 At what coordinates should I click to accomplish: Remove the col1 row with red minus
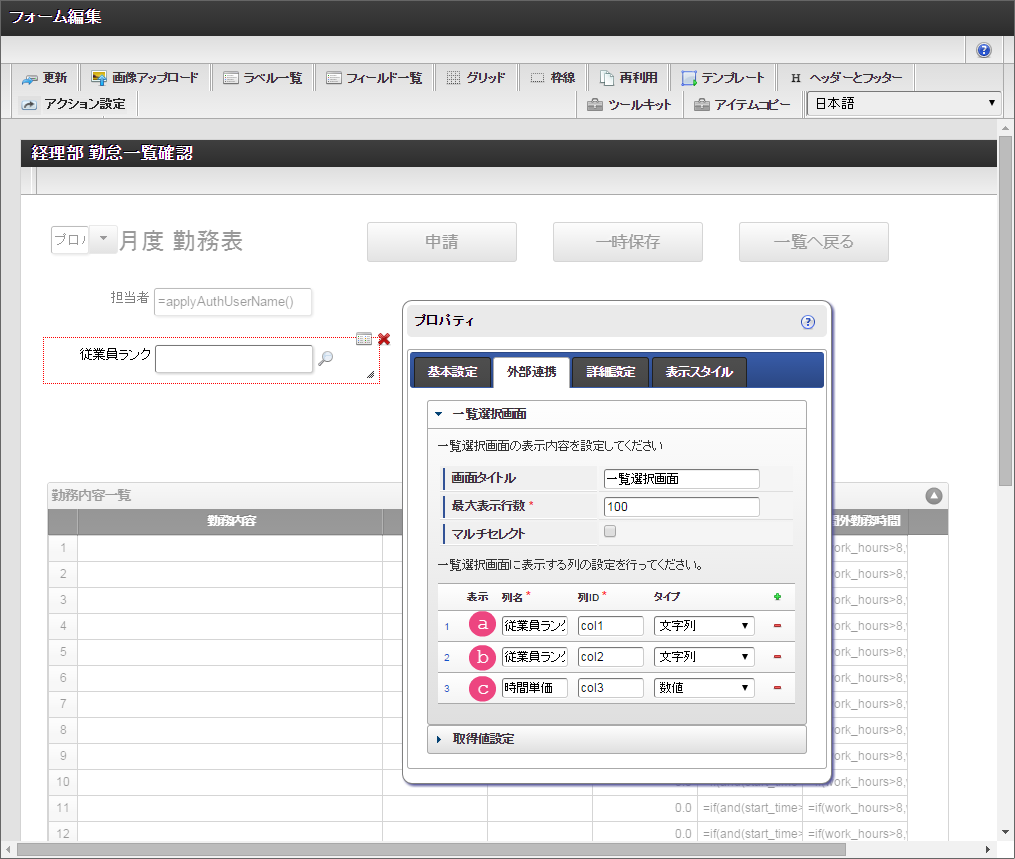pos(777,627)
